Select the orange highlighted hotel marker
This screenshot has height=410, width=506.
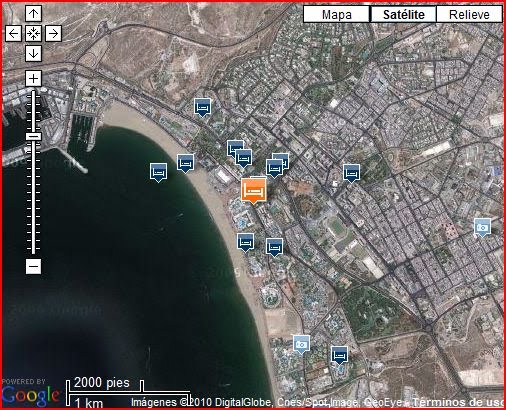tap(254, 191)
